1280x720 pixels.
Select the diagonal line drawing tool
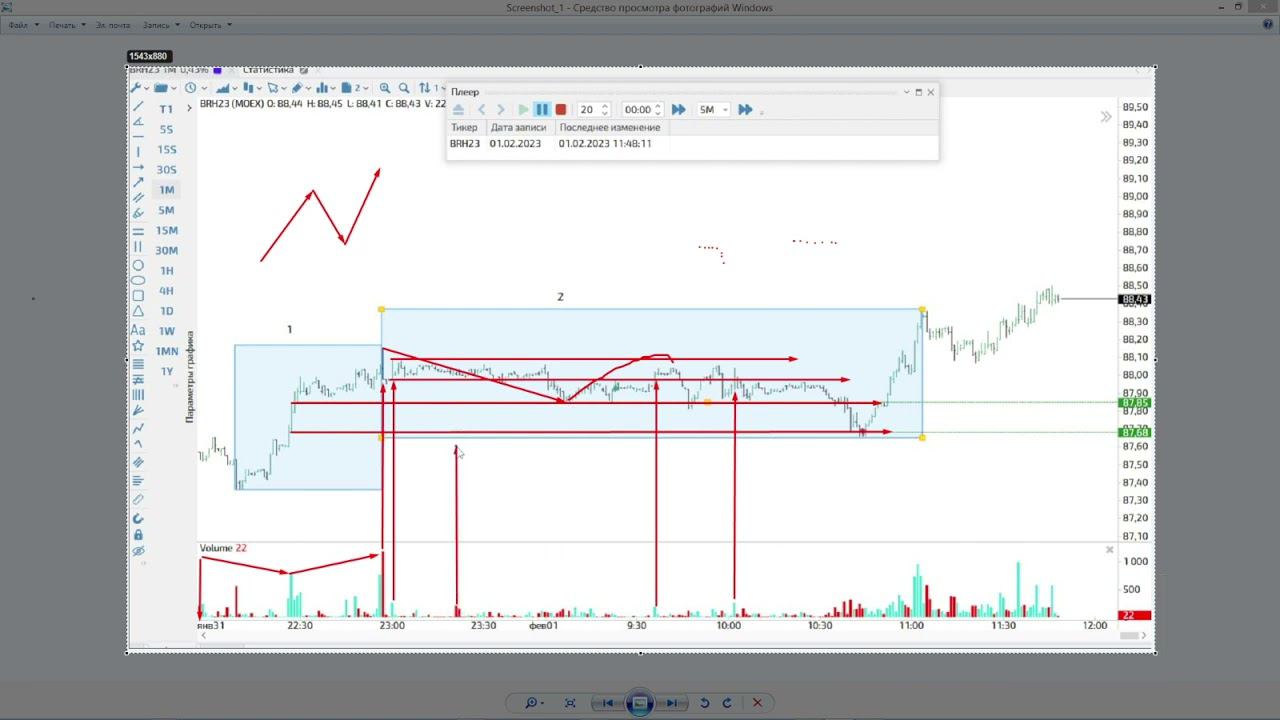[x=138, y=106]
